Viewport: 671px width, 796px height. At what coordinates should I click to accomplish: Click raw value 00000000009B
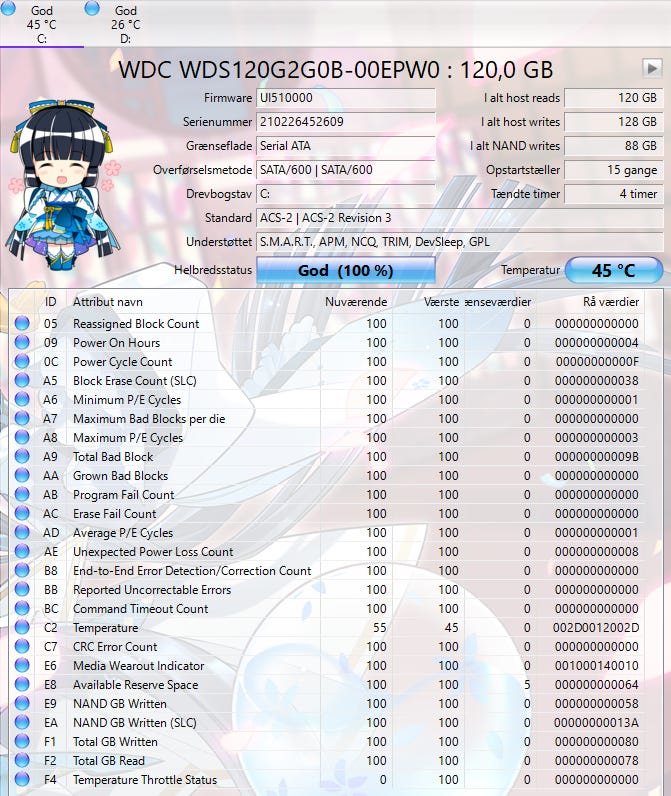[x=596, y=457]
